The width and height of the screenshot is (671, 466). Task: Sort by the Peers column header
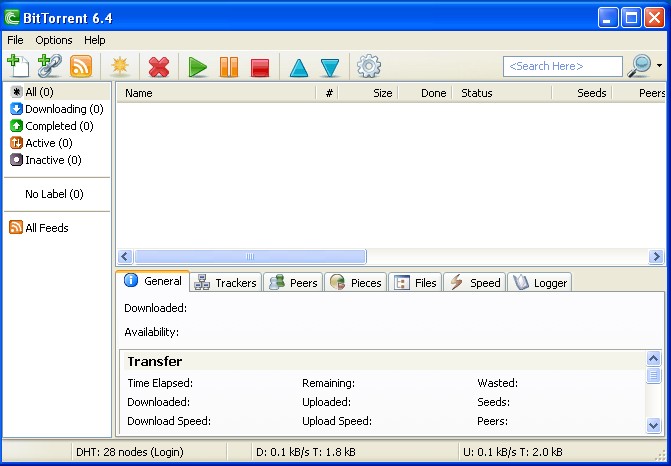tap(639, 93)
